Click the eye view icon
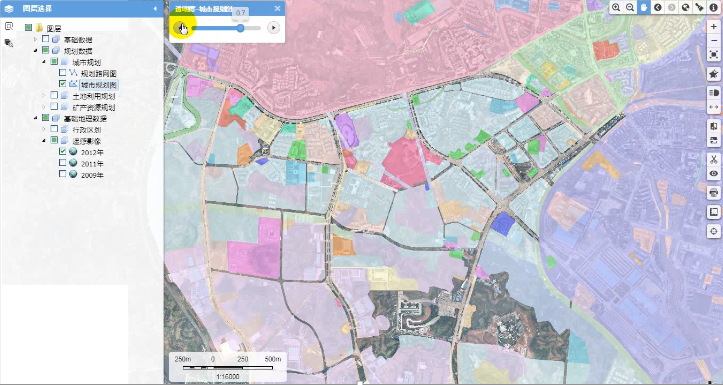Image resolution: width=723 pixels, height=385 pixels. (714, 174)
